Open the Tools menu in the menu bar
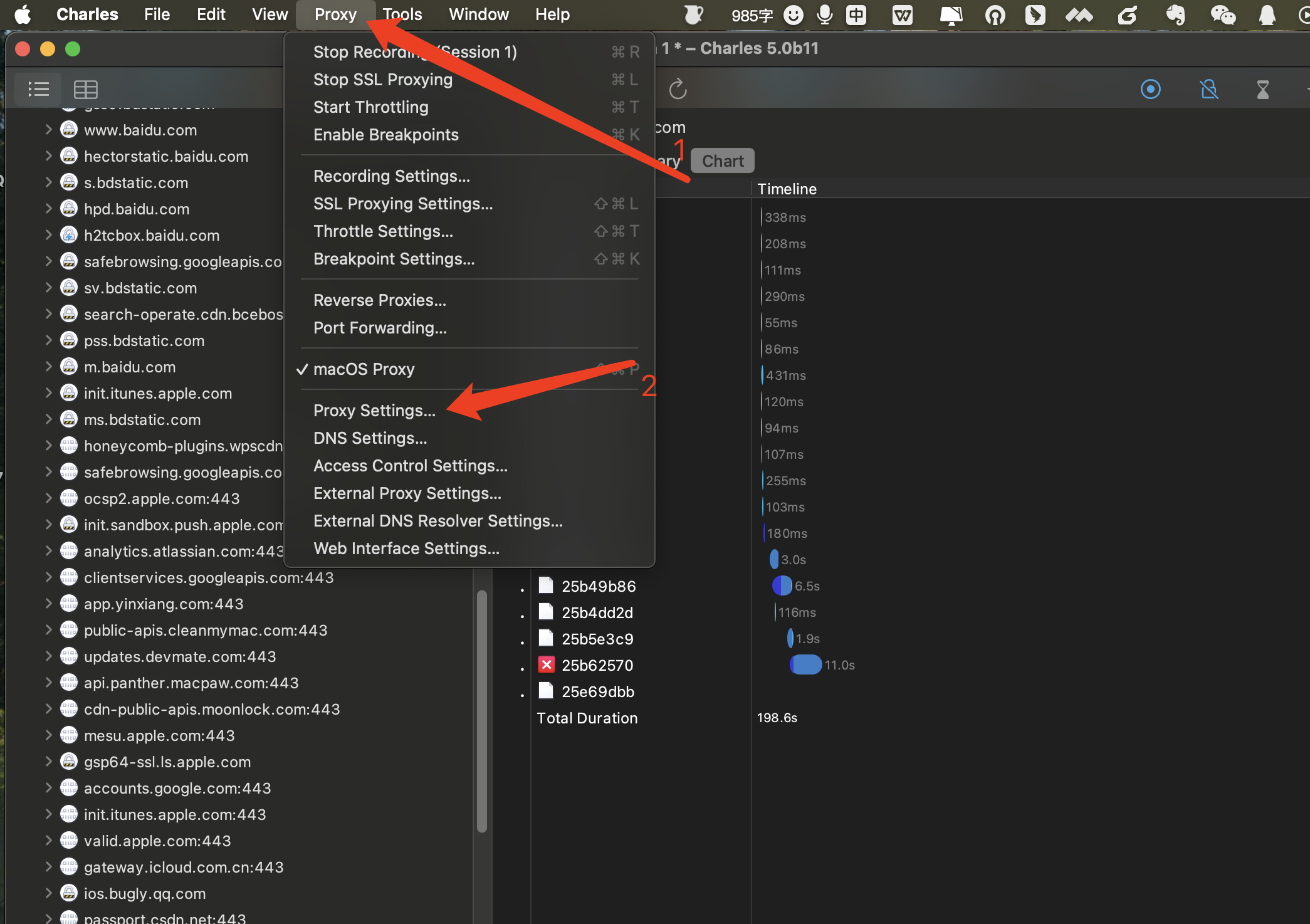Screen dimensions: 1310x924 (x=402, y=14)
